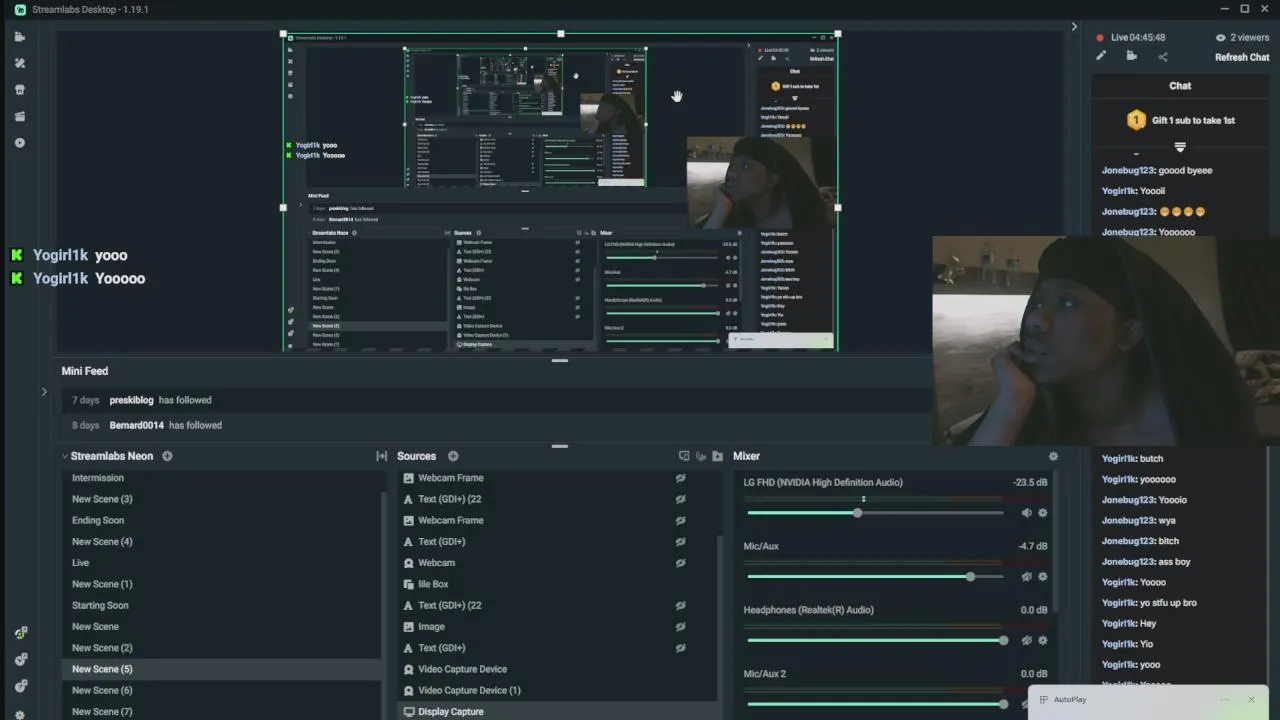Click the top of three bottom-left sidebar icons
Image resolution: width=1280 pixels, height=720 pixels.
(20, 633)
